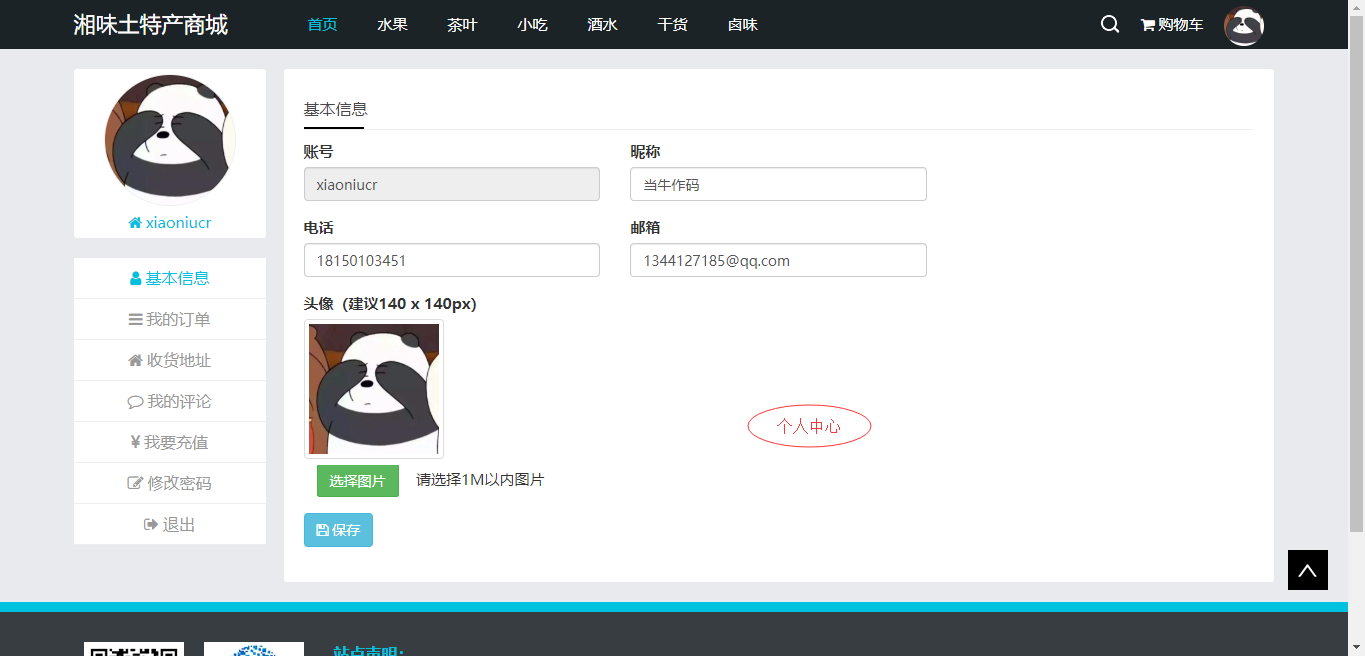The height and width of the screenshot is (656, 1365).
Task: Open the 茶叶 category
Action: pyautogui.click(x=462, y=25)
